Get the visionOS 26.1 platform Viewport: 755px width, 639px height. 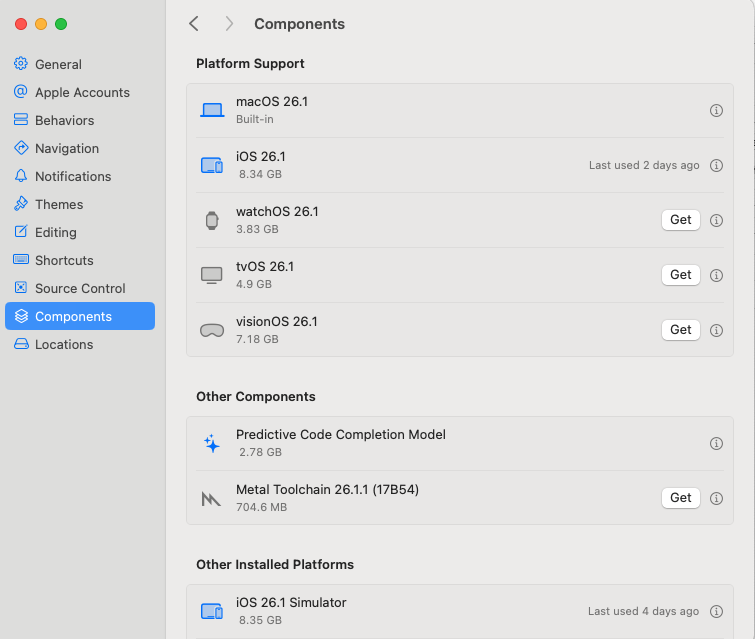tap(680, 330)
